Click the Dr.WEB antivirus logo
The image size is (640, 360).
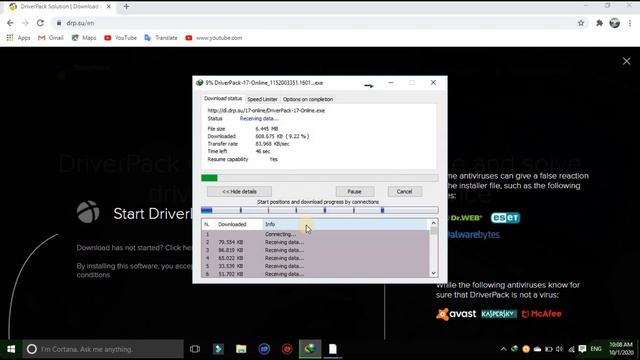(x=465, y=218)
